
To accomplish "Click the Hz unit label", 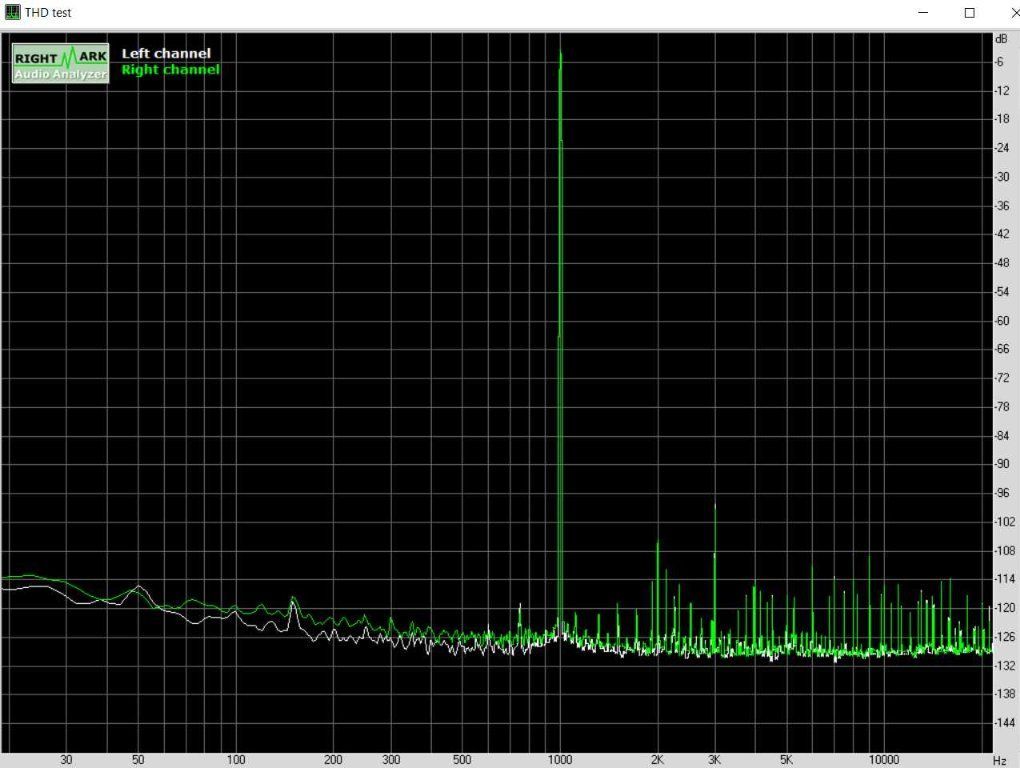I will (x=1000, y=760).
